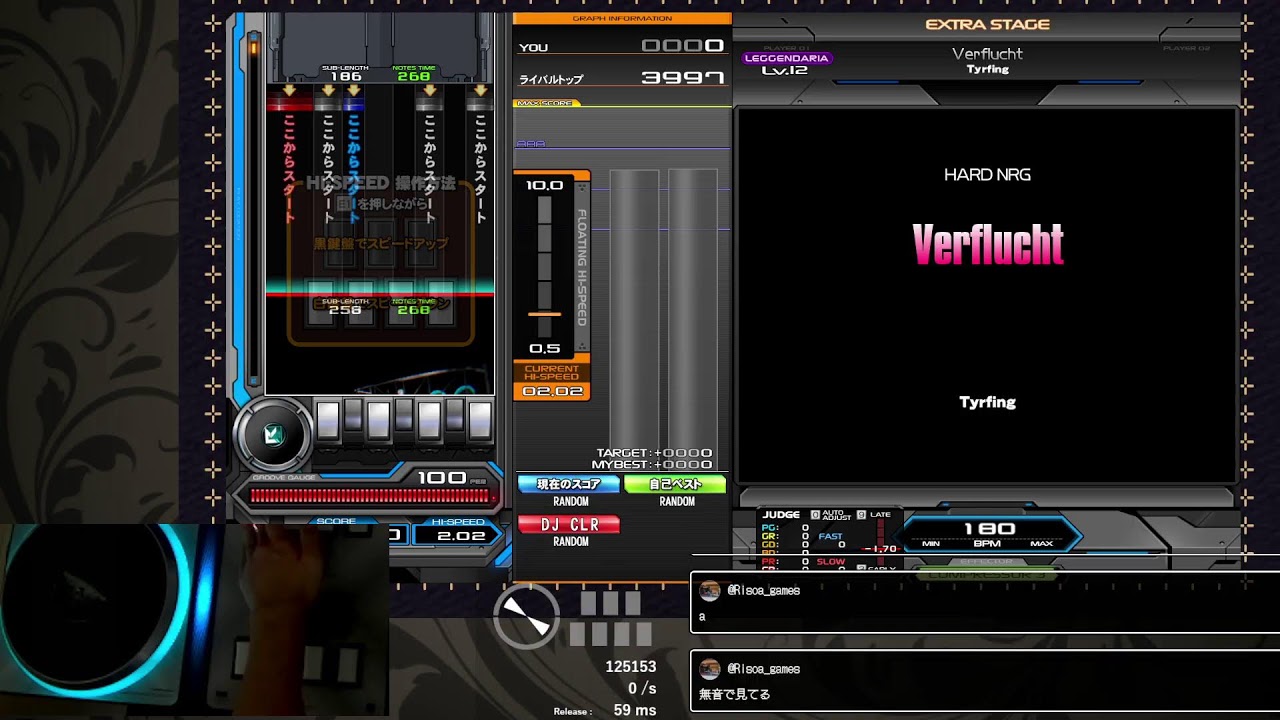Viewport: 1280px width, 720px height.
Task: Click the left graph bar in the score graph
Action: [x=634, y=319]
